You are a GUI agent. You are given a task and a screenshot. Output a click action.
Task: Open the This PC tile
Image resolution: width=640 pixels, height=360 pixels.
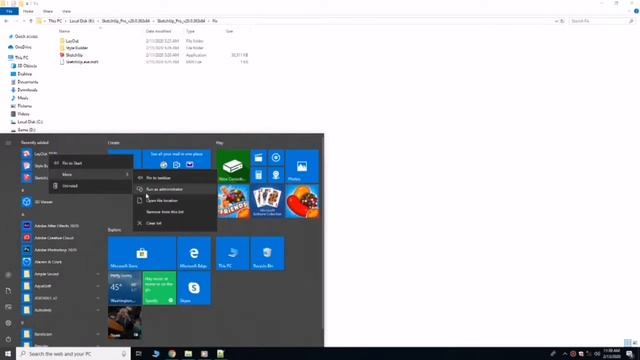click(233, 253)
